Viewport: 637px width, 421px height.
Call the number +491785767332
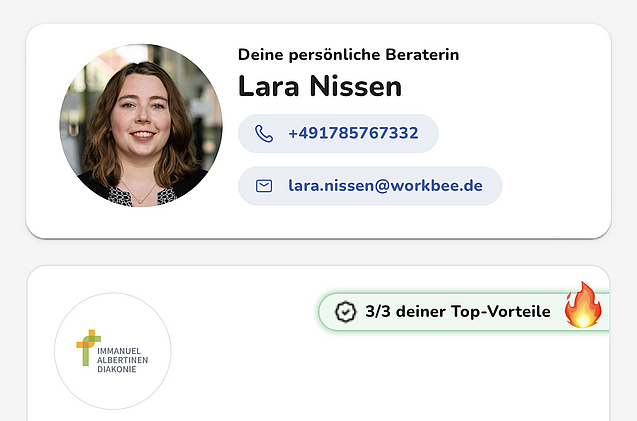pyautogui.click(x=353, y=134)
